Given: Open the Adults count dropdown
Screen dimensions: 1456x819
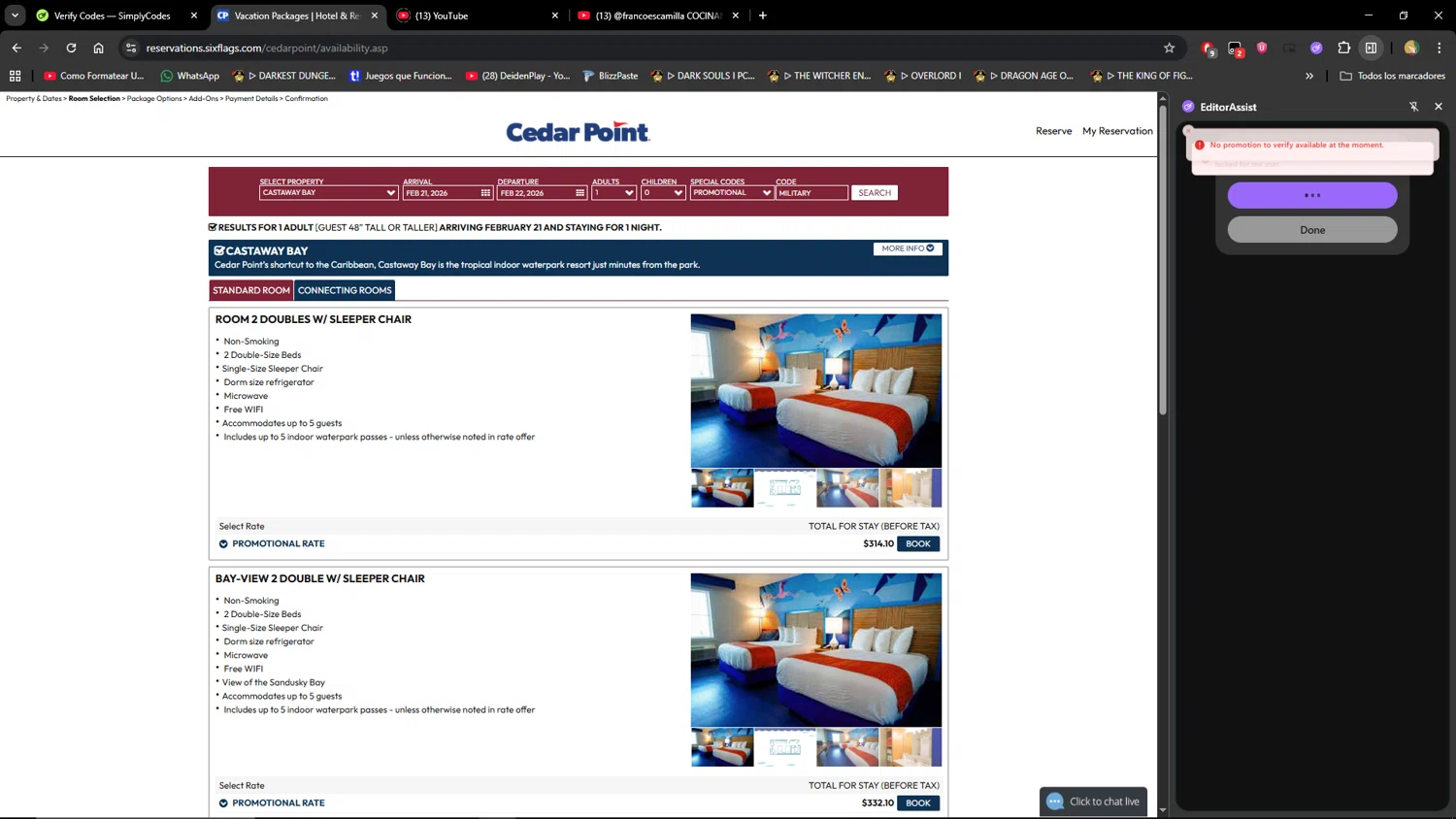Looking at the screenshot, I should click(614, 193).
